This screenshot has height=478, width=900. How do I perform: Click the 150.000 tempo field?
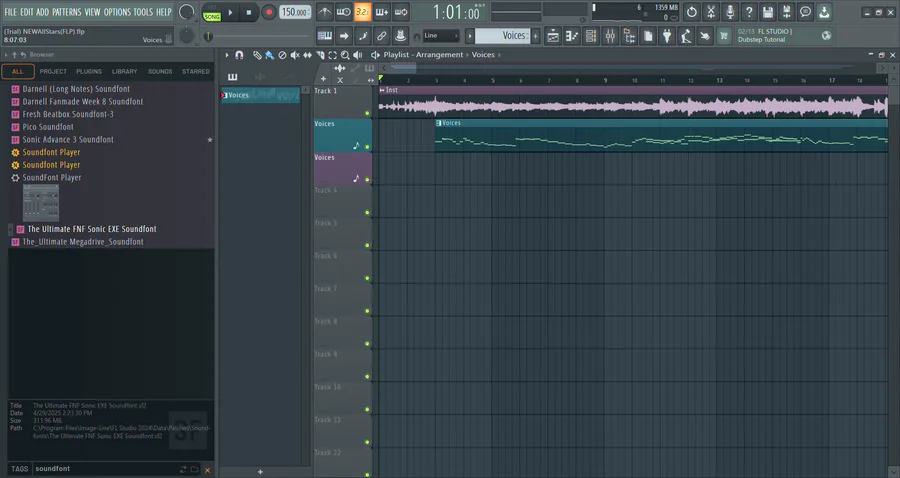(295, 12)
